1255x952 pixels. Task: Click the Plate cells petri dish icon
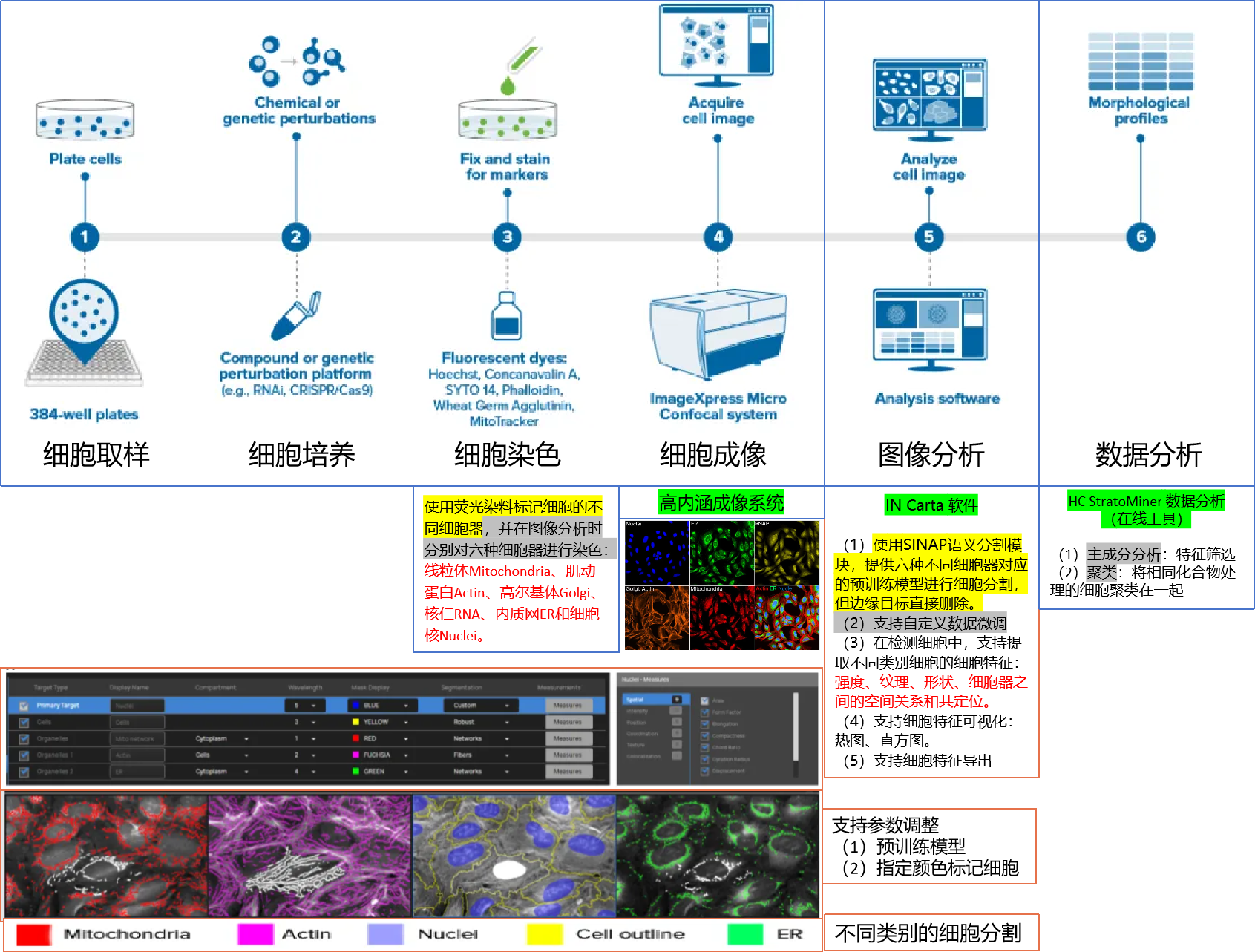(85, 120)
